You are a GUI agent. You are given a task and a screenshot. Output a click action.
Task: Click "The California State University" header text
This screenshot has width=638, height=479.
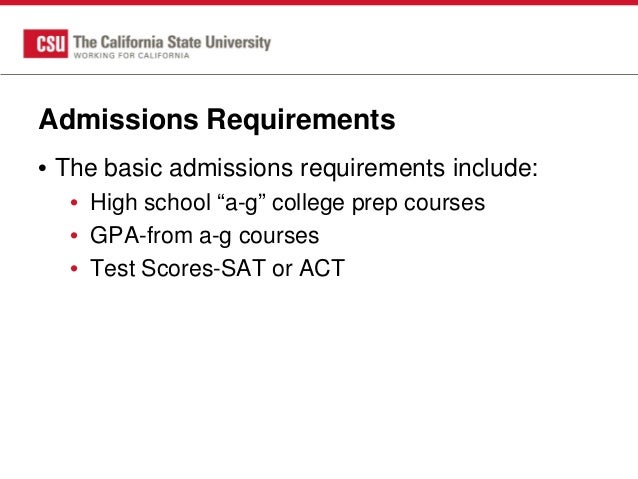pyautogui.click(x=172, y=43)
